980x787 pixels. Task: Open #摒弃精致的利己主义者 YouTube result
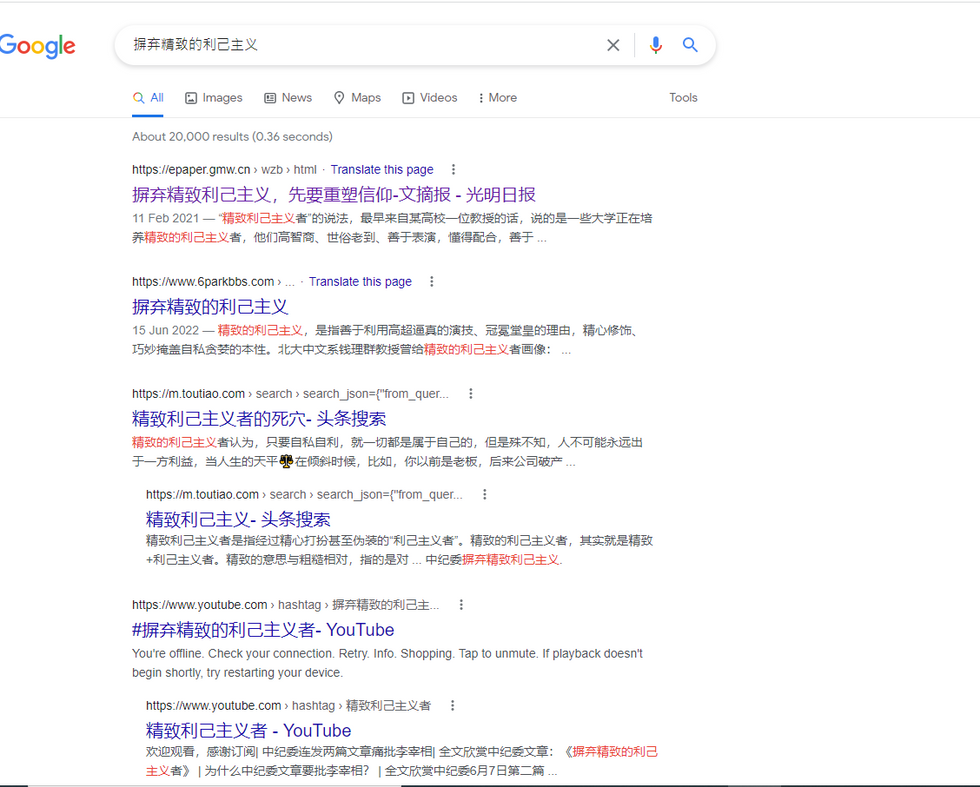pyautogui.click(x=263, y=629)
